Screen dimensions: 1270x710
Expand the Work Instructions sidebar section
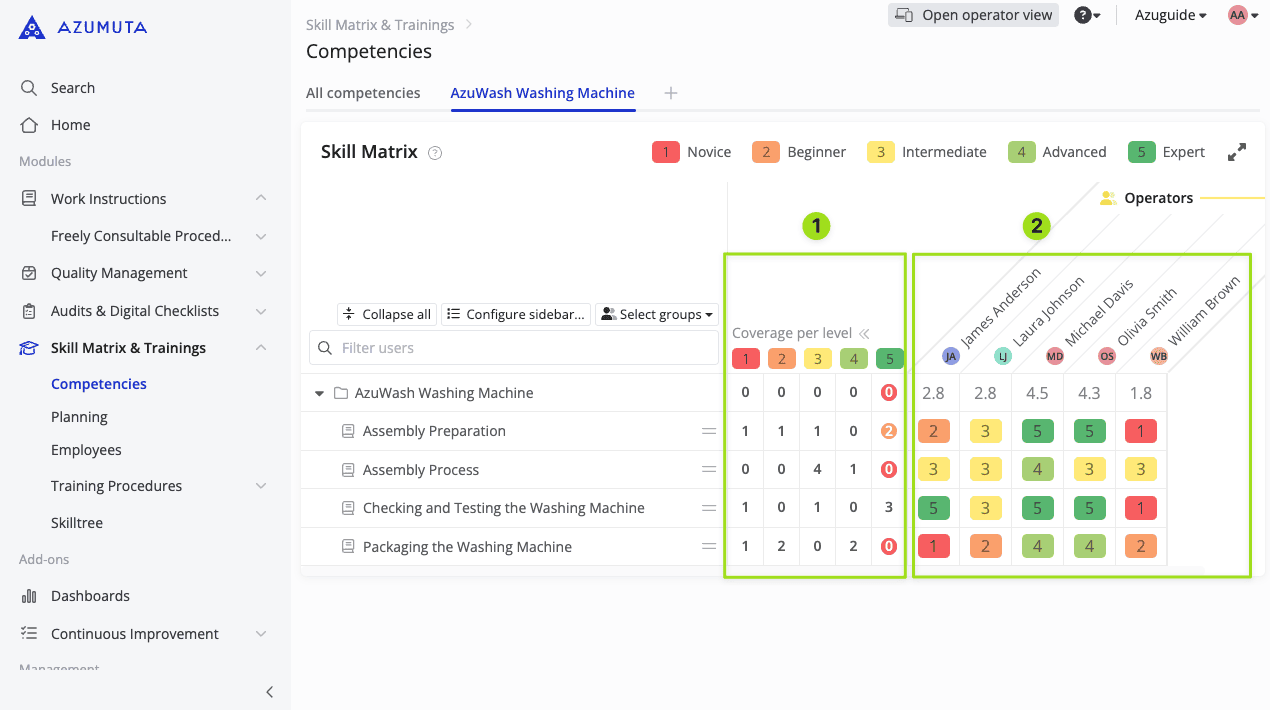[x=260, y=198]
